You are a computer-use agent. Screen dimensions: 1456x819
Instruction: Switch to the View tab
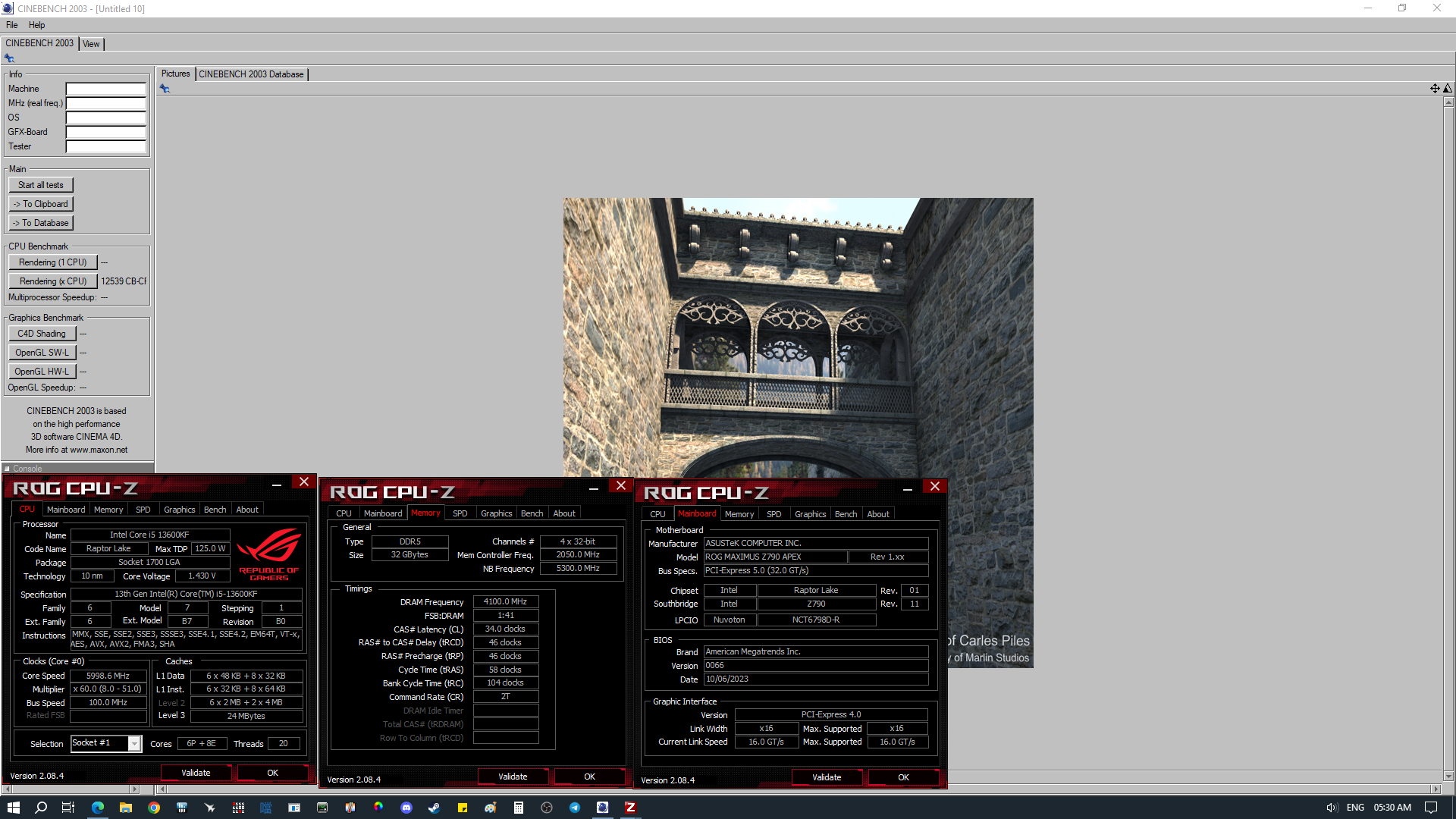coord(91,44)
